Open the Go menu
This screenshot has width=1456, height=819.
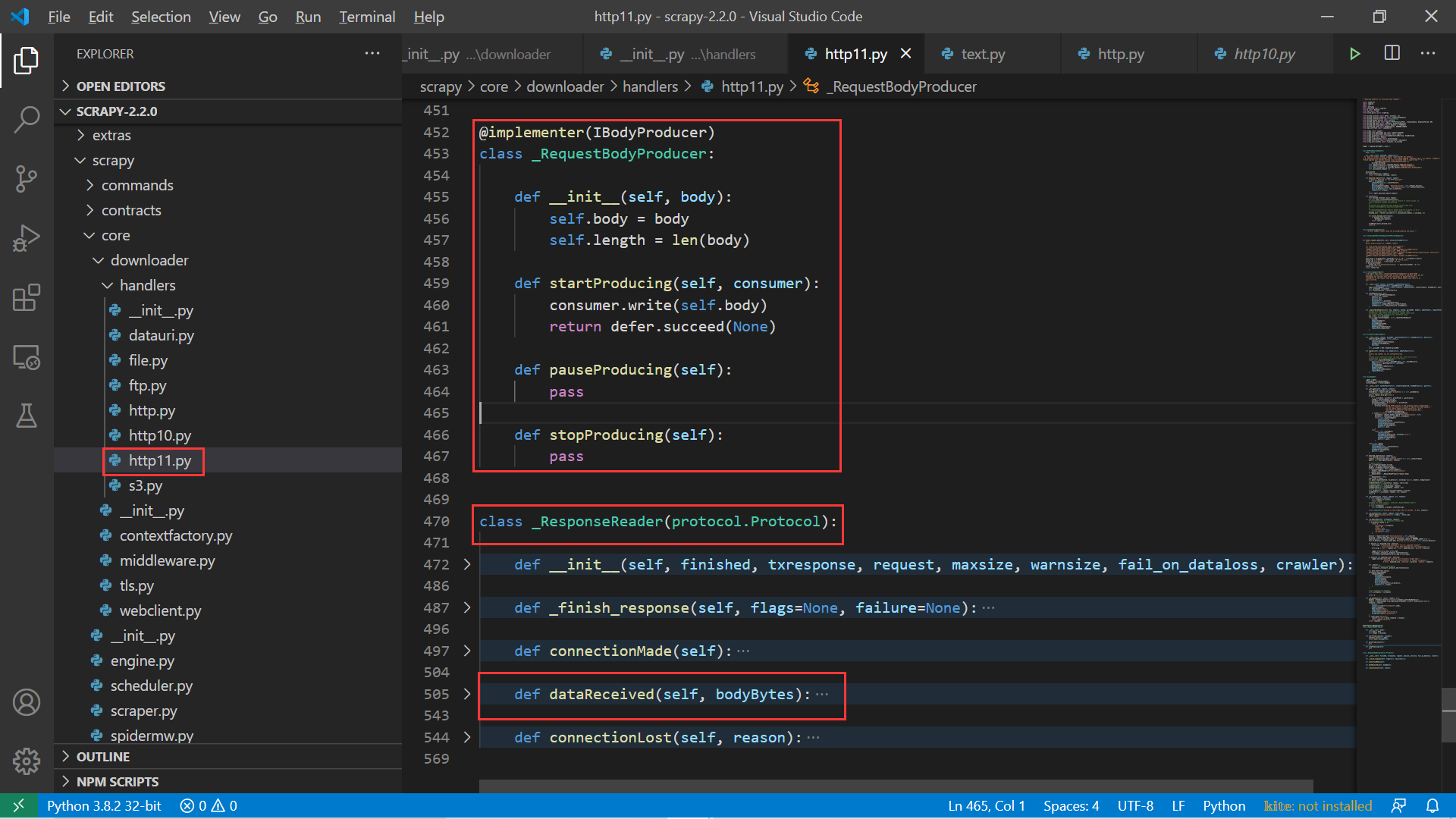(x=268, y=16)
